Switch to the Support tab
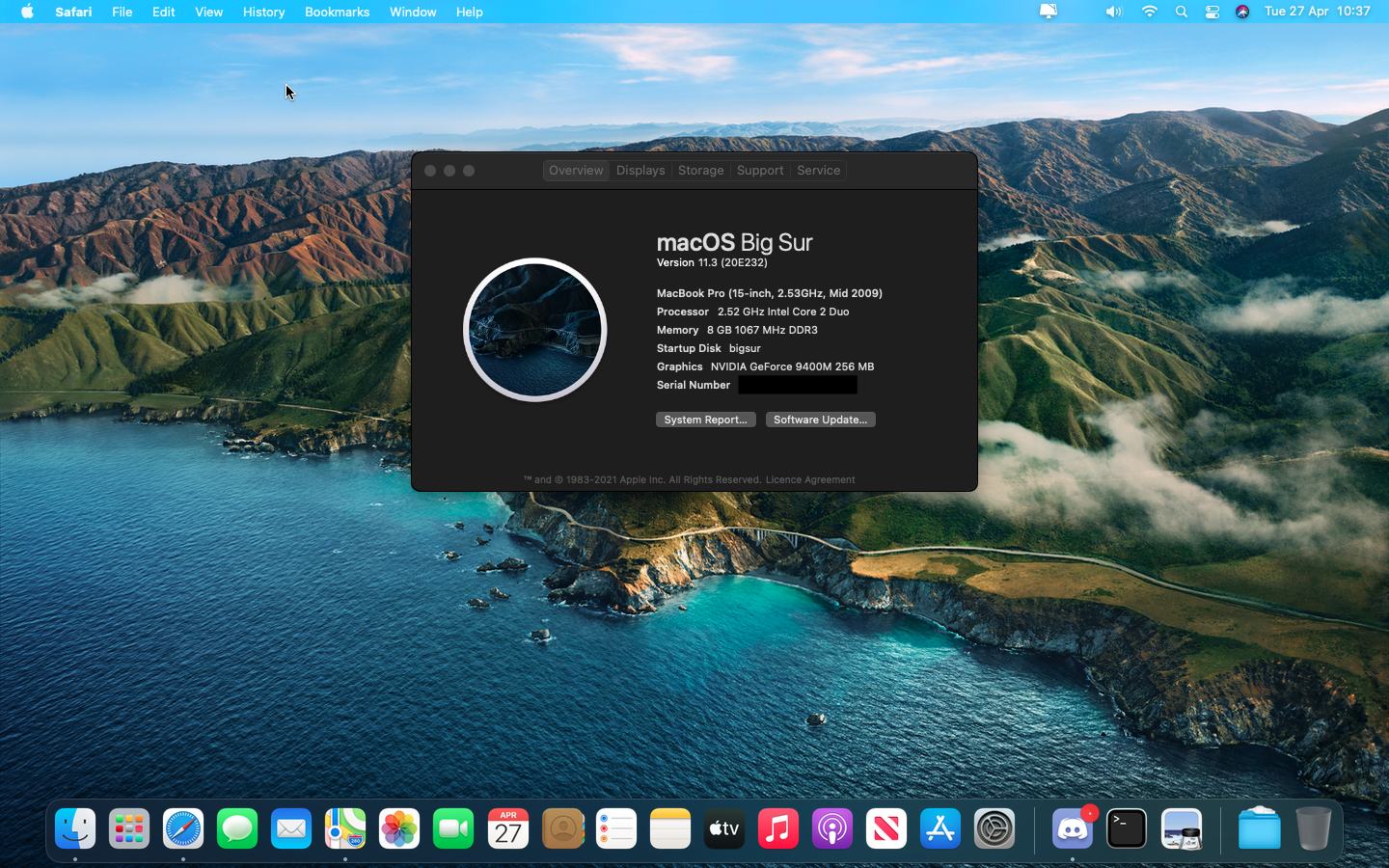1389x868 pixels. click(x=760, y=170)
